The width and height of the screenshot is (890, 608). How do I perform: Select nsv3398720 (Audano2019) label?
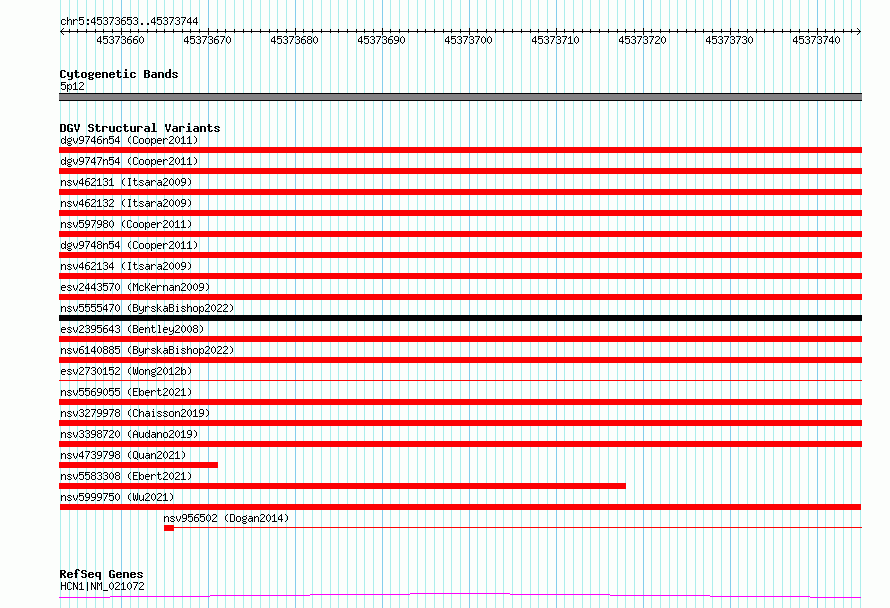pyautogui.click(x=129, y=434)
